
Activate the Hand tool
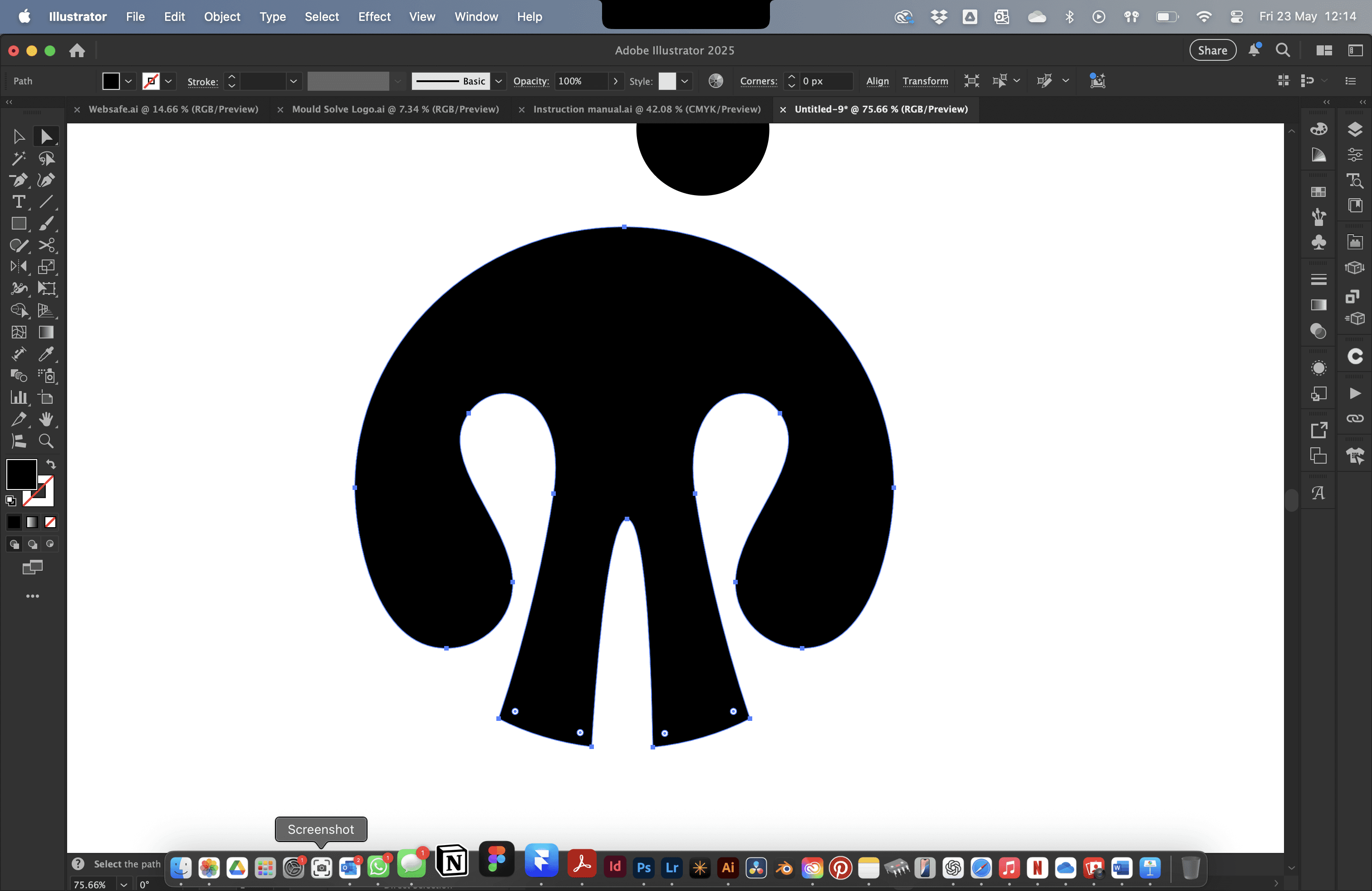46,419
